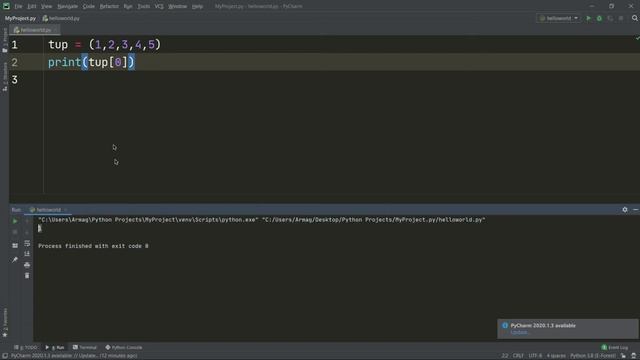Click the tup = (1,2,3,4,5) code line
The width and height of the screenshot is (640, 360).
tap(104, 44)
